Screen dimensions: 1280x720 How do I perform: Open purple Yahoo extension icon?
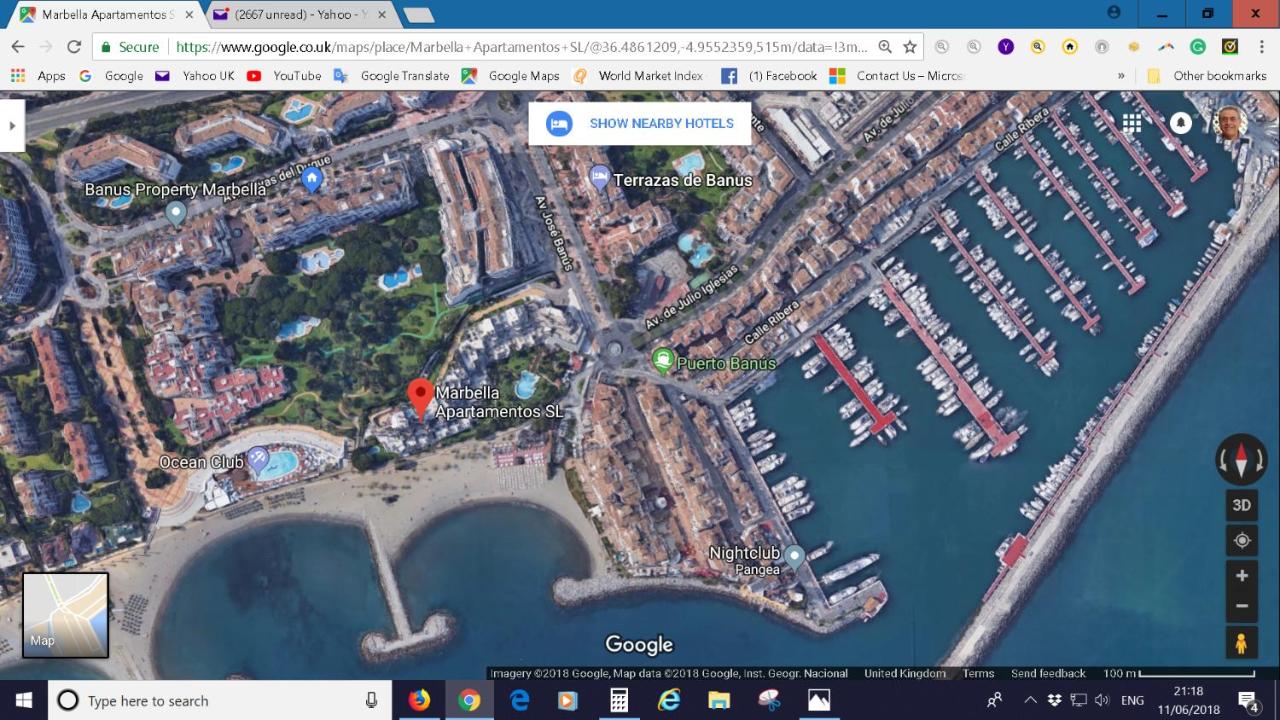tap(1006, 47)
